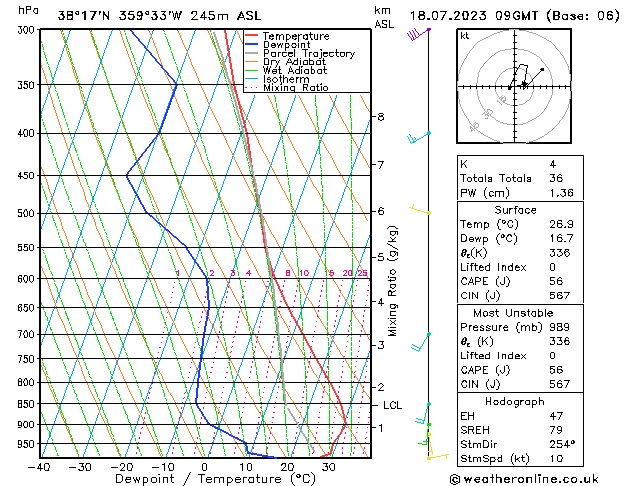Click the 'hPa' axis unit label
Screen dimensions: 629x486
[28, 10]
